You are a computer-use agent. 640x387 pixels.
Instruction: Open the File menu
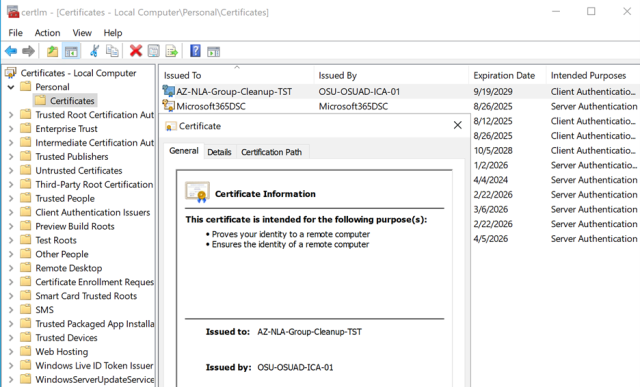coord(16,33)
